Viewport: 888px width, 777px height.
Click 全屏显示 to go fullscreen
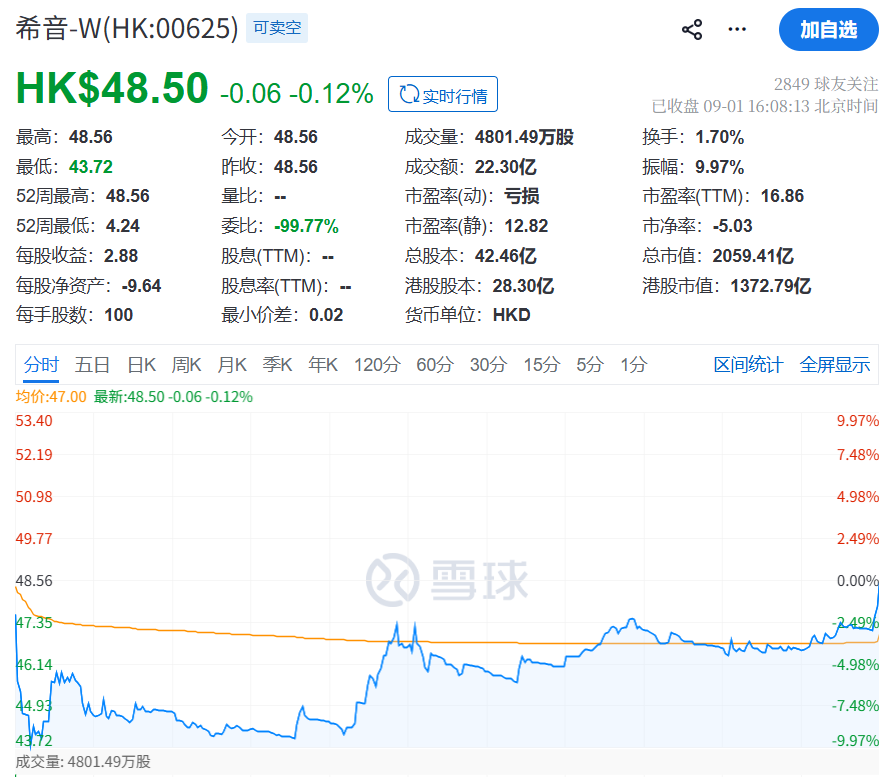835,365
